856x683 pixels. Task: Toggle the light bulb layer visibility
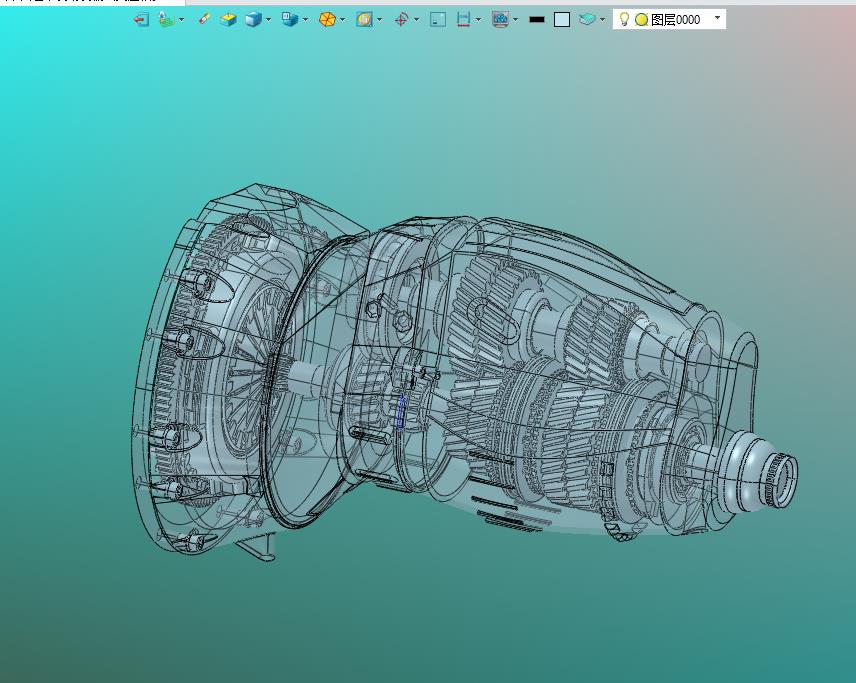click(624, 19)
